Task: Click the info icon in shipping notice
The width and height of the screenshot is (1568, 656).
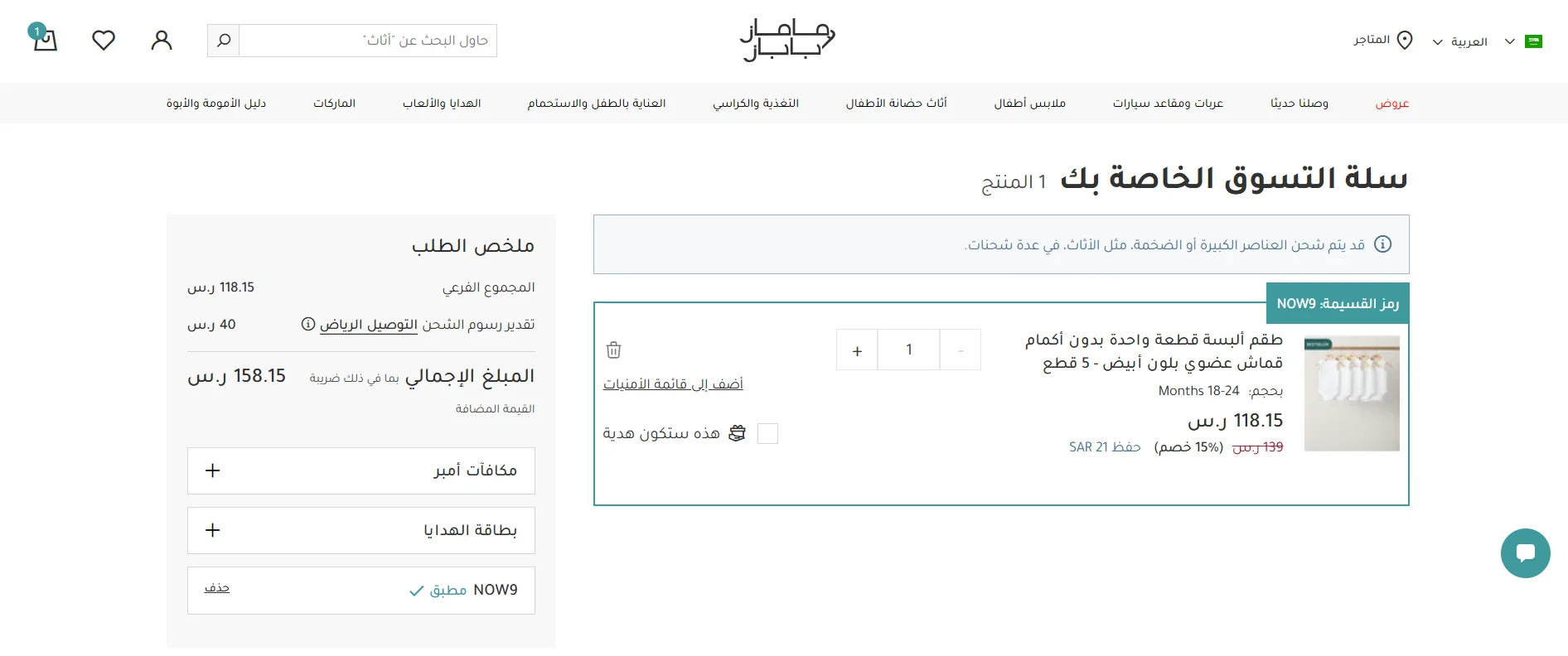Action: click(x=1383, y=244)
